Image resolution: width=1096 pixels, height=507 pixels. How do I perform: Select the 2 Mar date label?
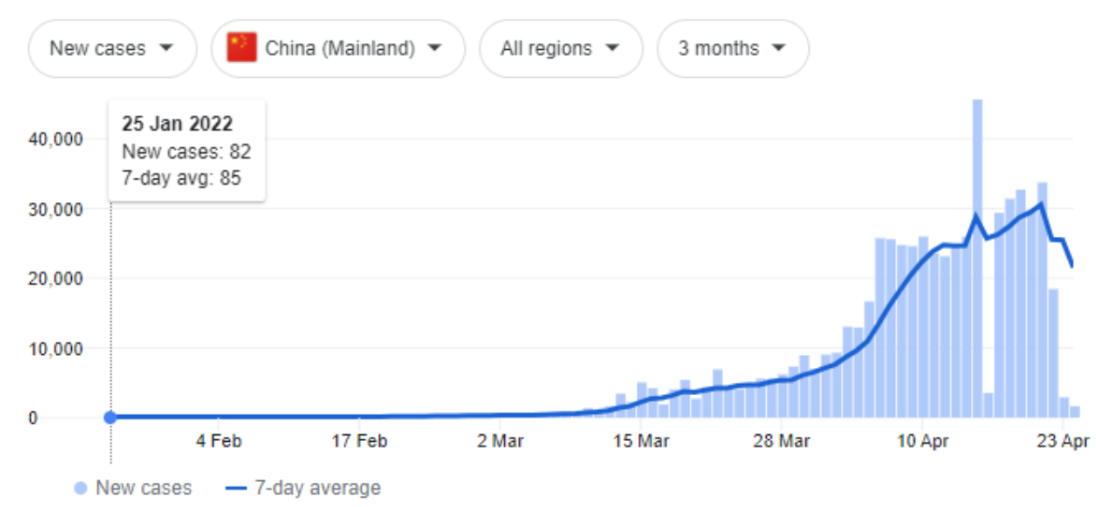pyautogui.click(x=500, y=441)
